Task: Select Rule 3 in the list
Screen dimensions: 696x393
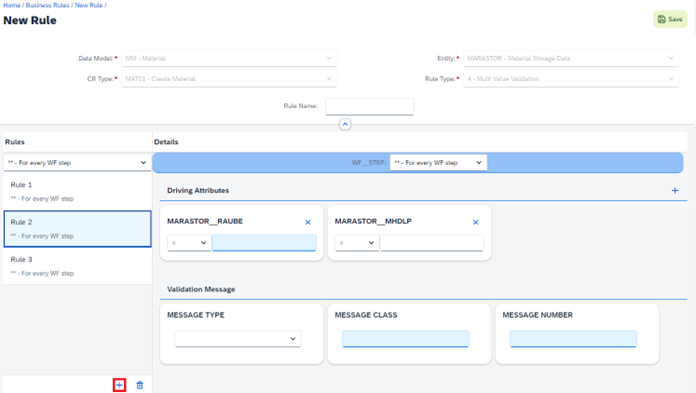Action: click(77, 266)
